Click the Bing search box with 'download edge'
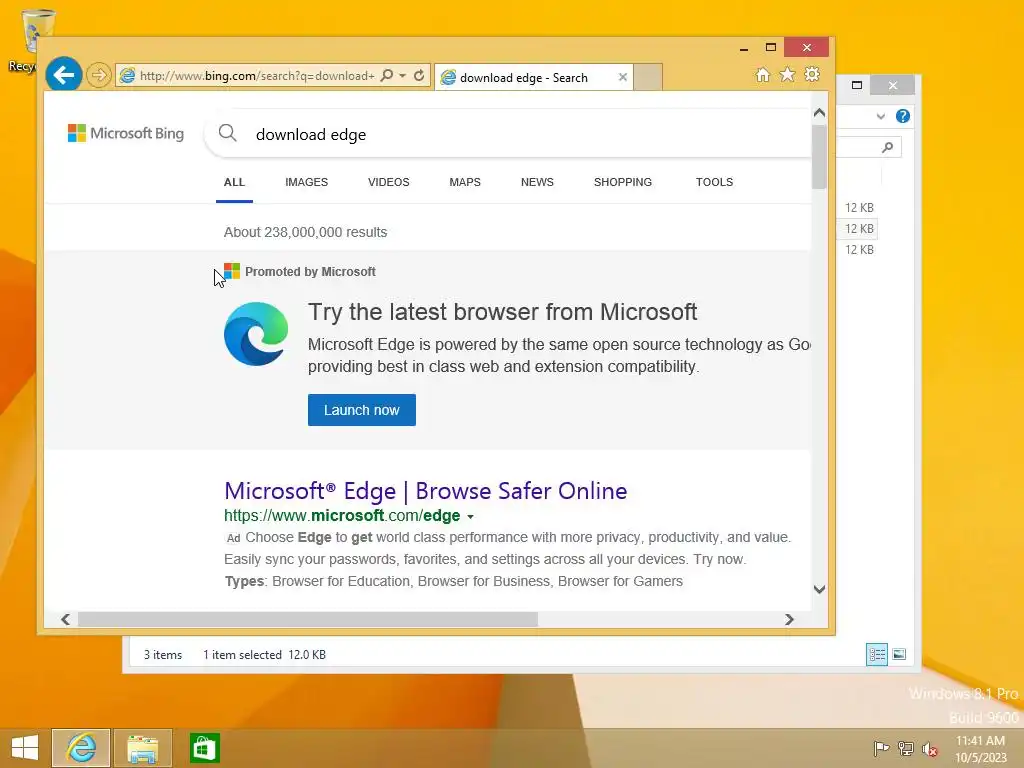Viewport: 1024px width, 768px height. pos(509,135)
